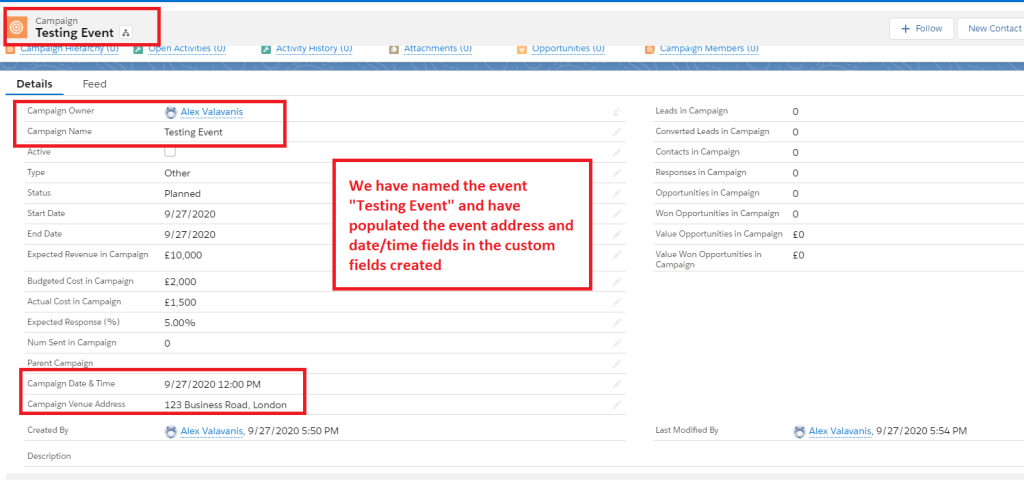
Task: Toggle the Active checkbox
Action: [170, 152]
